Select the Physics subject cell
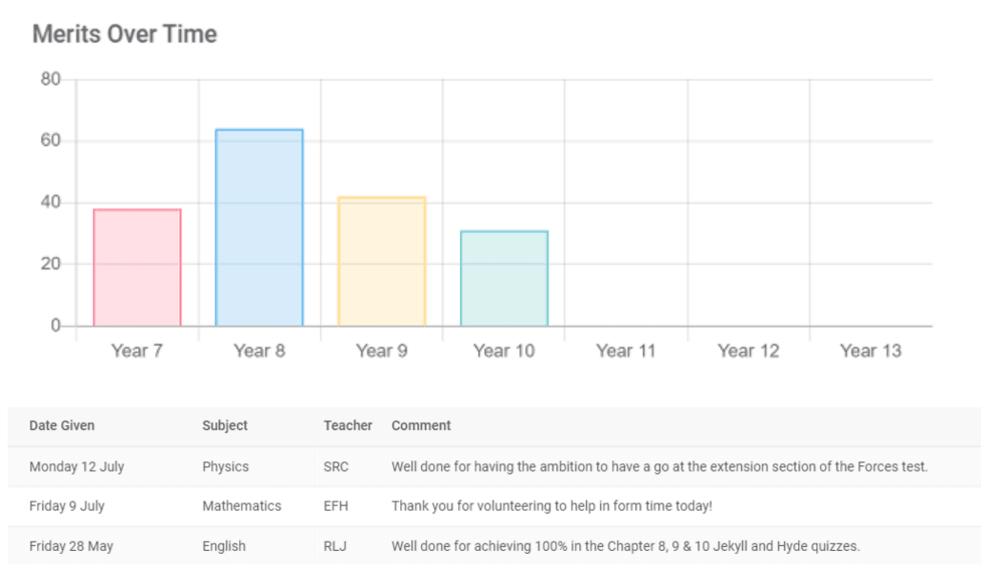1000x570 pixels. pyautogui.click(x=225, y=467)
